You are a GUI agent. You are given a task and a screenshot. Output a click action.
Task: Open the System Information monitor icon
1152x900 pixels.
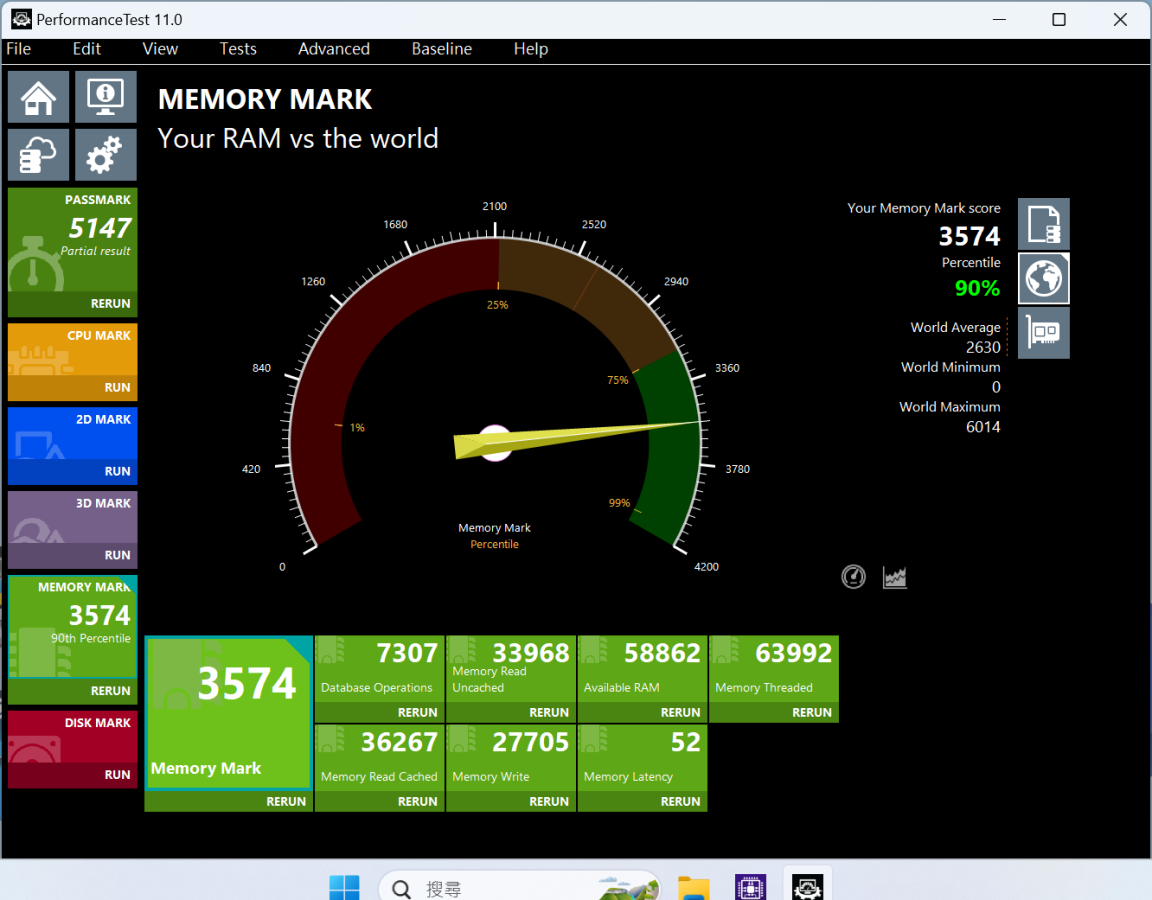pyautogui.click(x=106, y=97)
